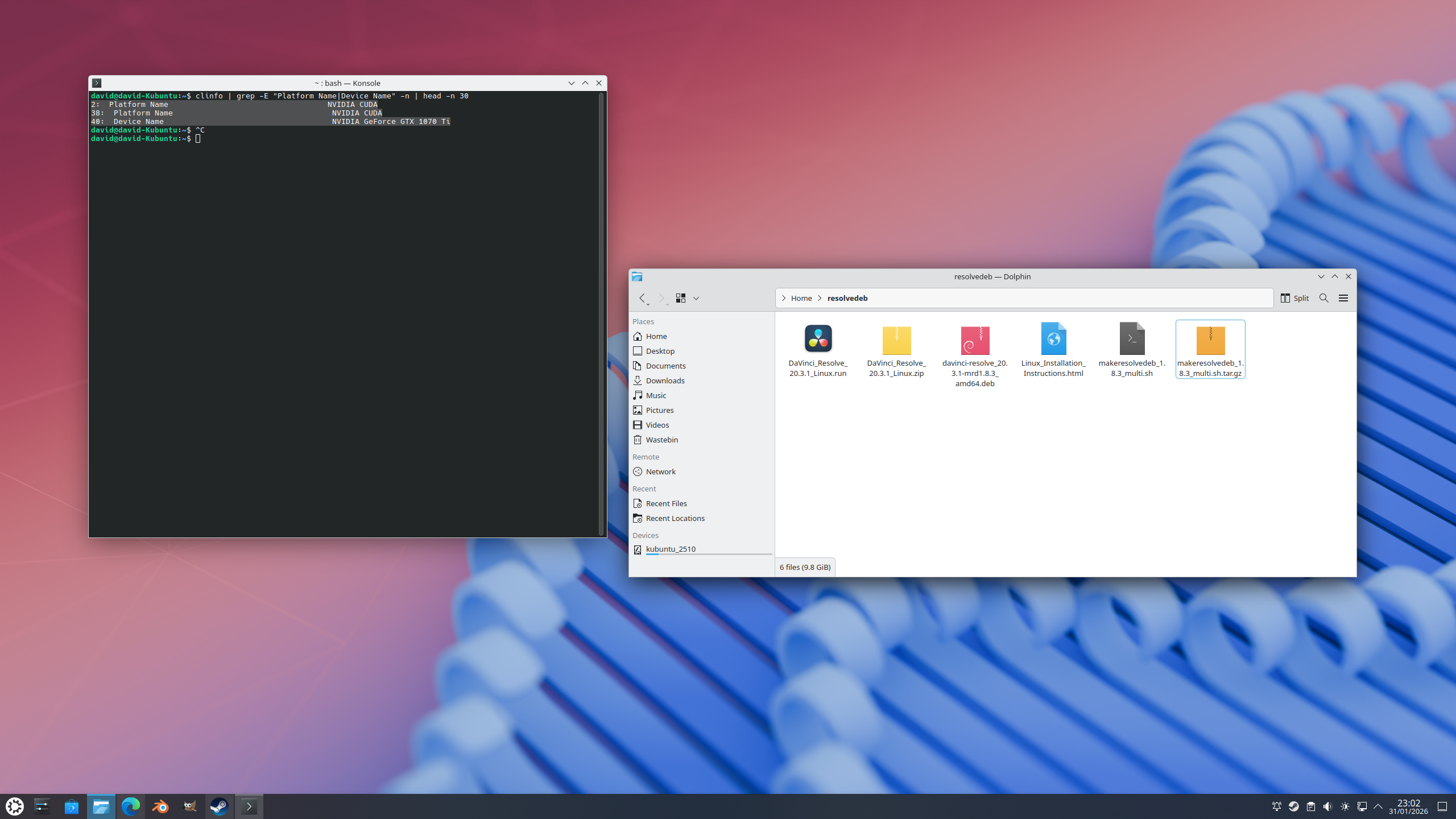This screenshot has height=819, width=1456.
Task: Click Home in the breadcrumb path
Action: pos(801,298)
